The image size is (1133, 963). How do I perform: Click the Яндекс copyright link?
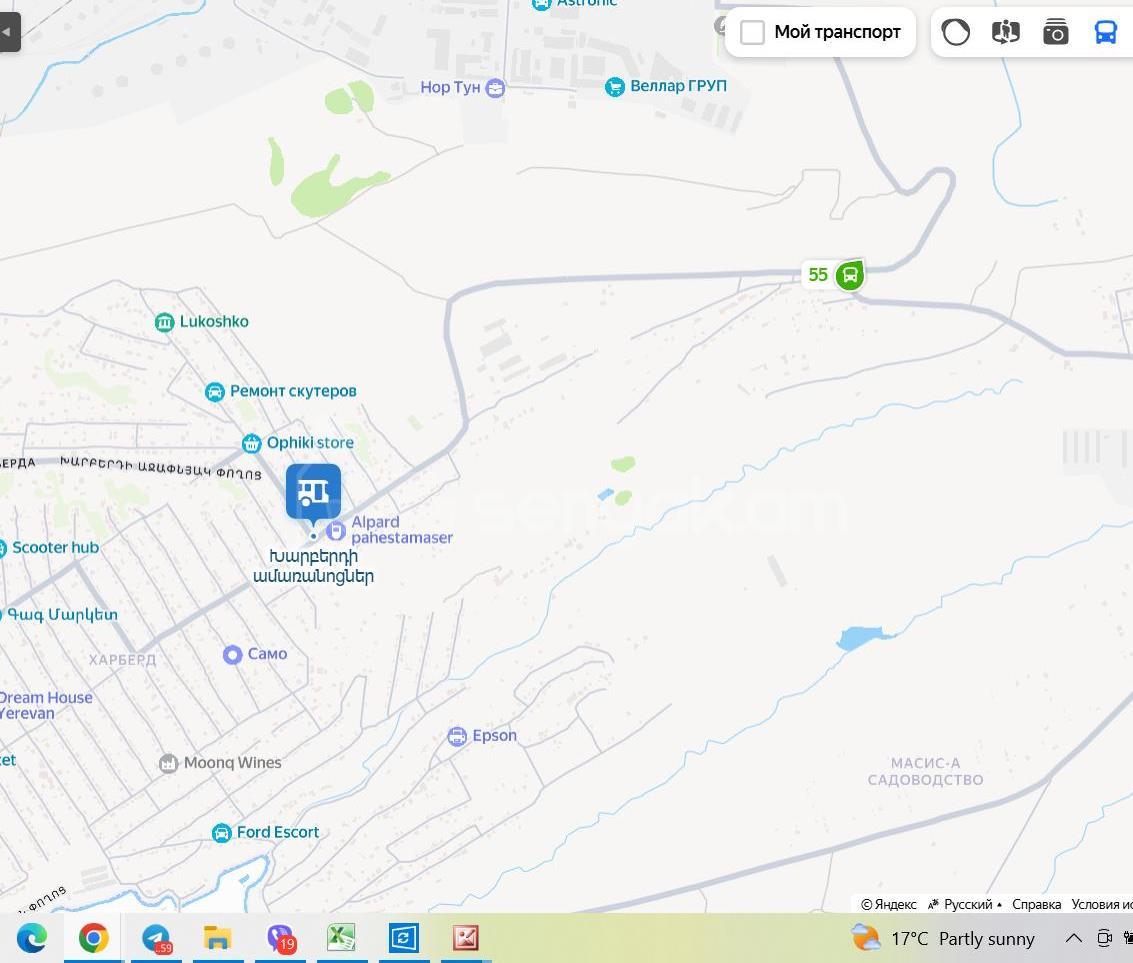click(889, 904)
